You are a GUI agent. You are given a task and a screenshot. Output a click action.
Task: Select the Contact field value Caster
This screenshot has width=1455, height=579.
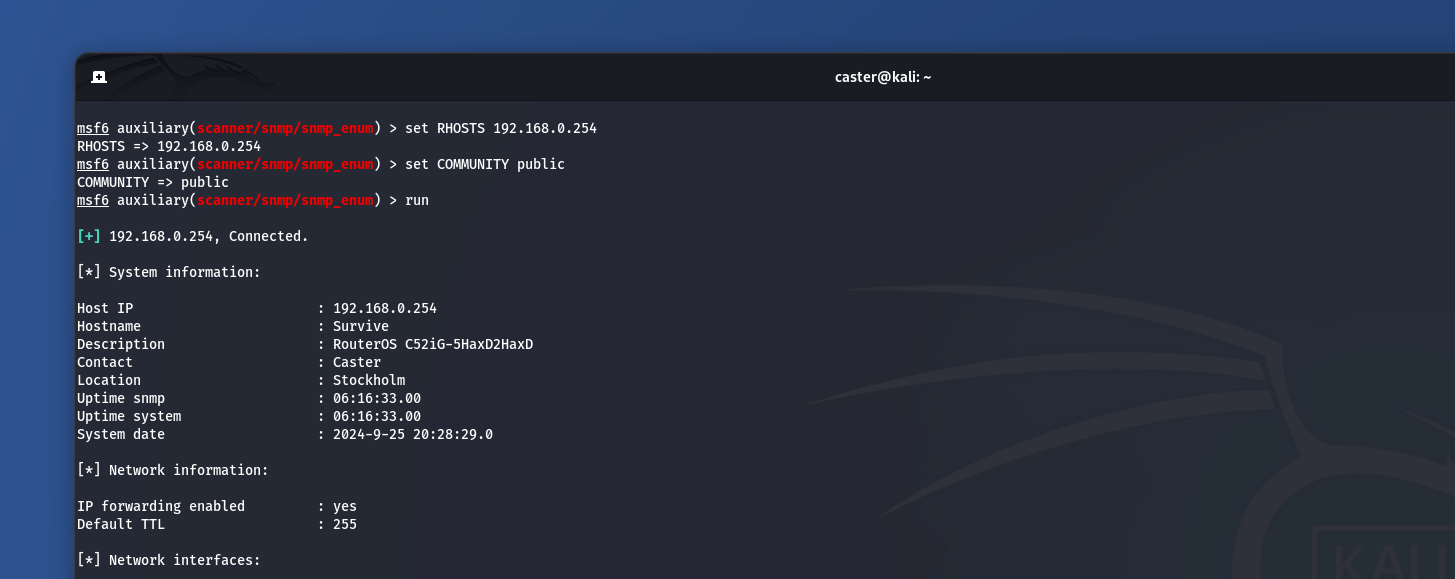356,362
